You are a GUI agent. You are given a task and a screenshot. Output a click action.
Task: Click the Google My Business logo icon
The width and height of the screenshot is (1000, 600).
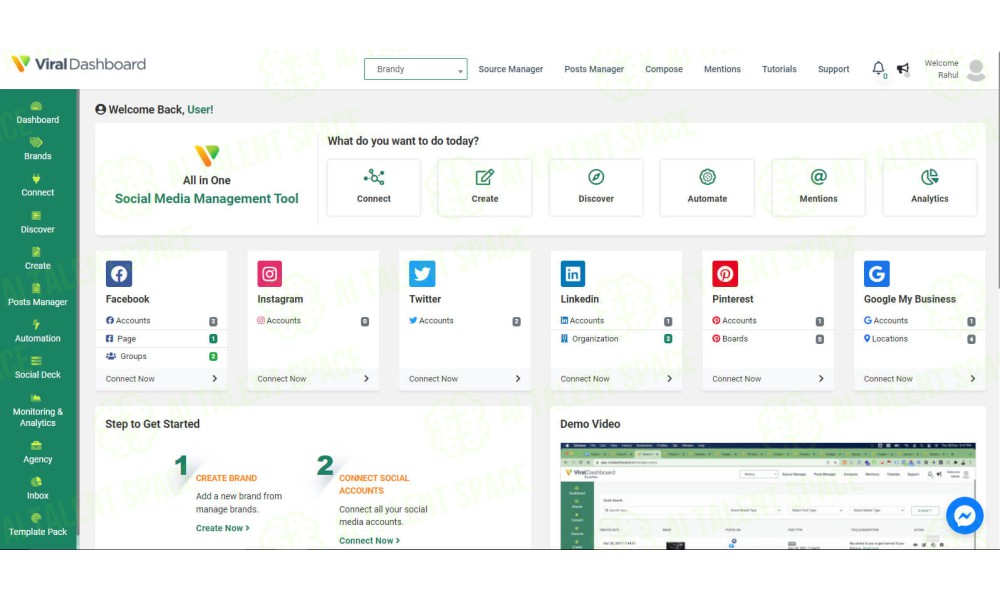pos(876,274)
